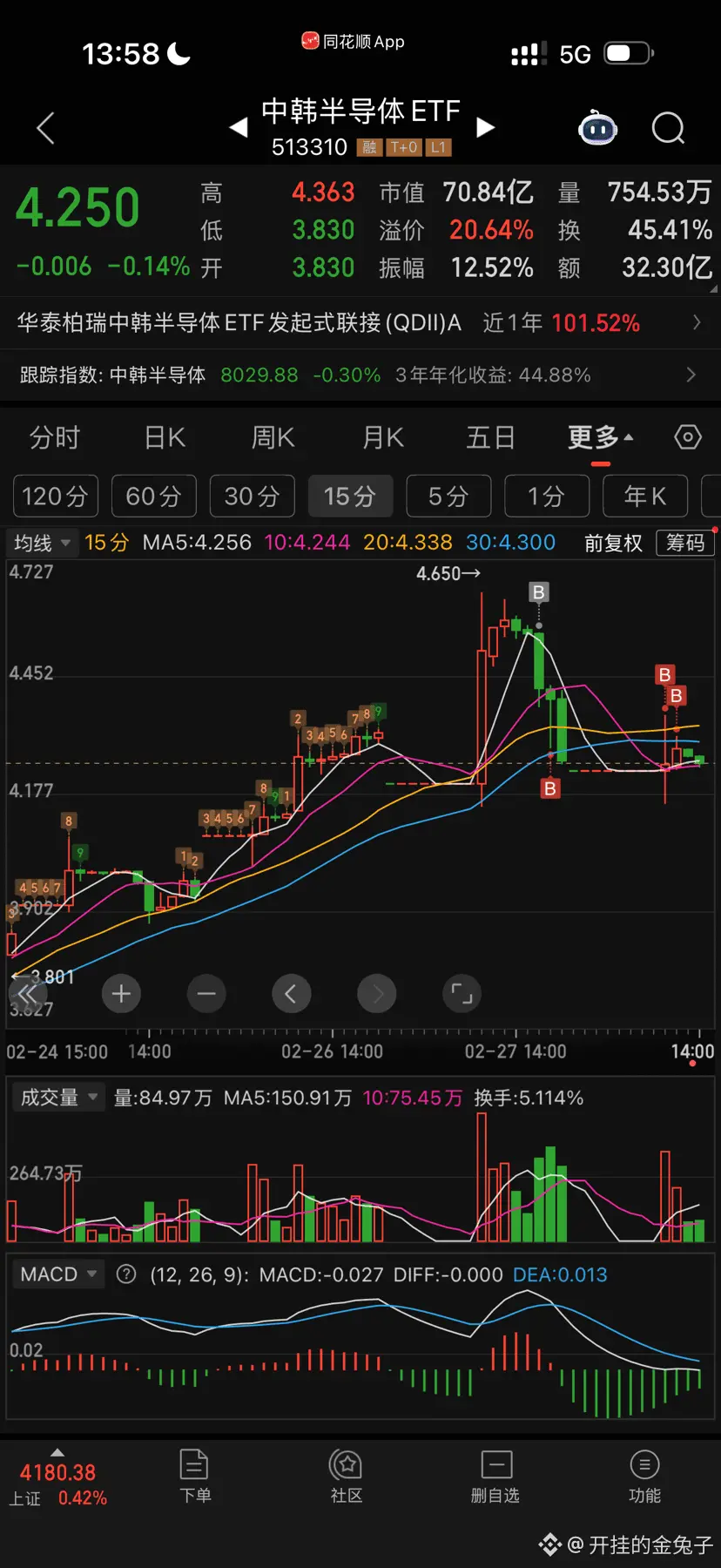Tap the 4.650 high price label

(448, 573)
